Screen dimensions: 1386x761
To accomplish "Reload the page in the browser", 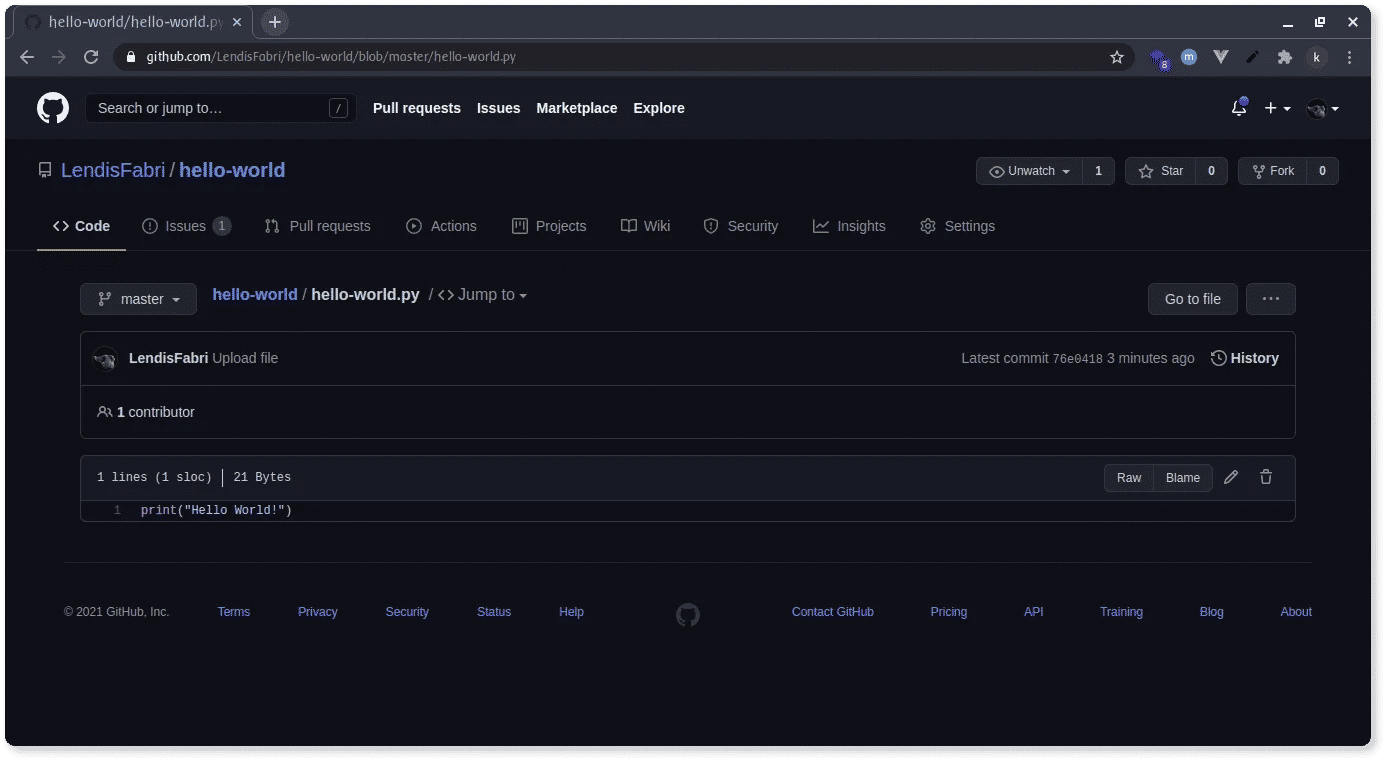I will (x=91, y=57).
